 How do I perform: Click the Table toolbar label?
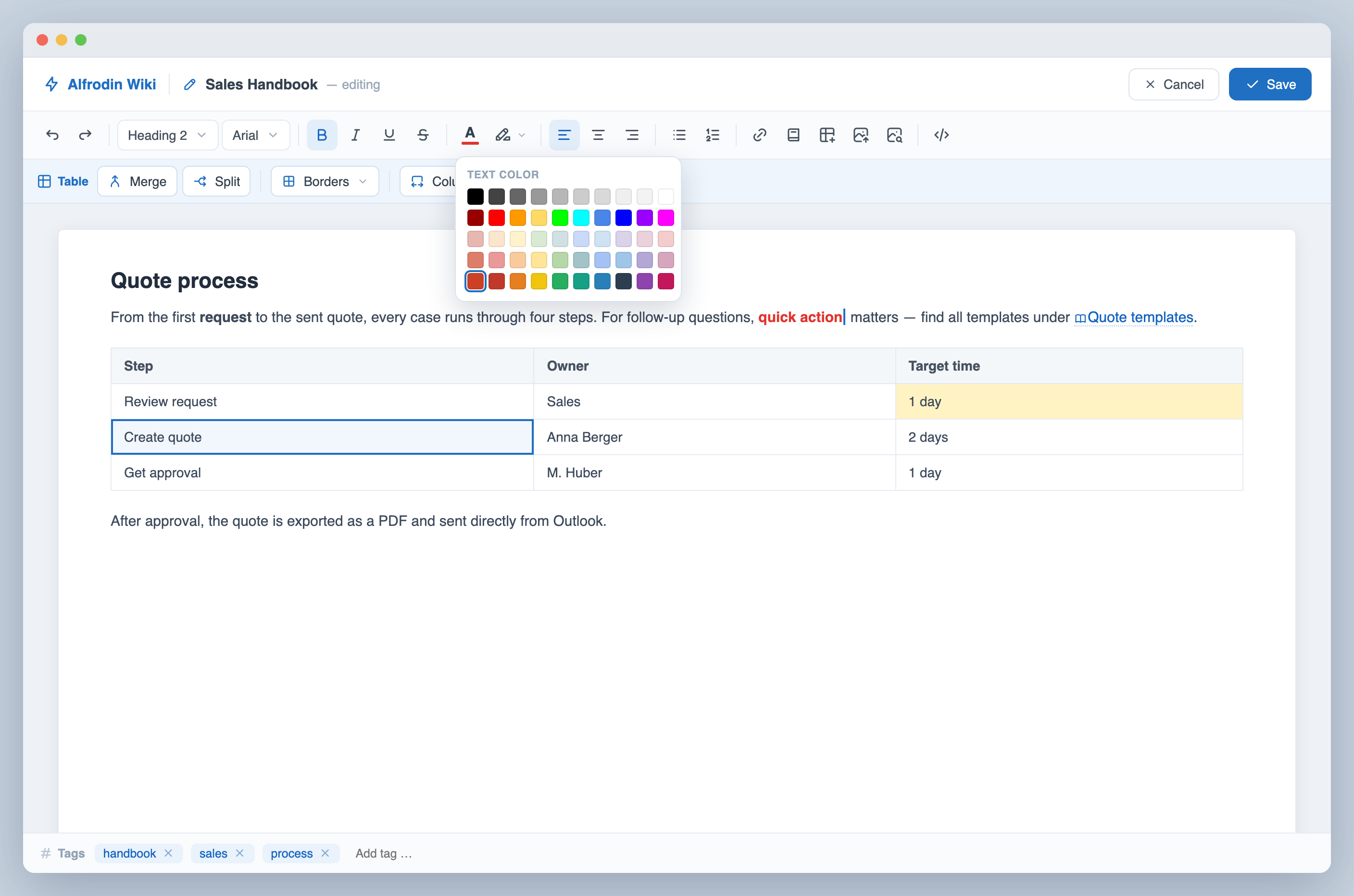pos(63,181)
